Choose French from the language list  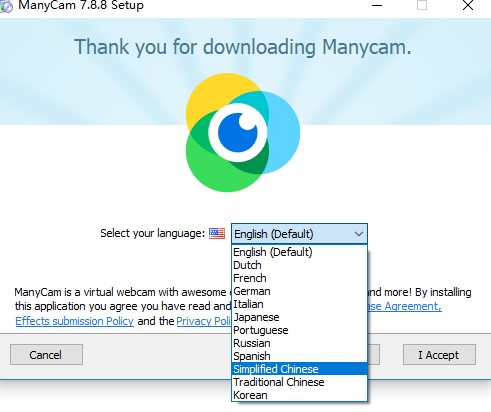299,278
